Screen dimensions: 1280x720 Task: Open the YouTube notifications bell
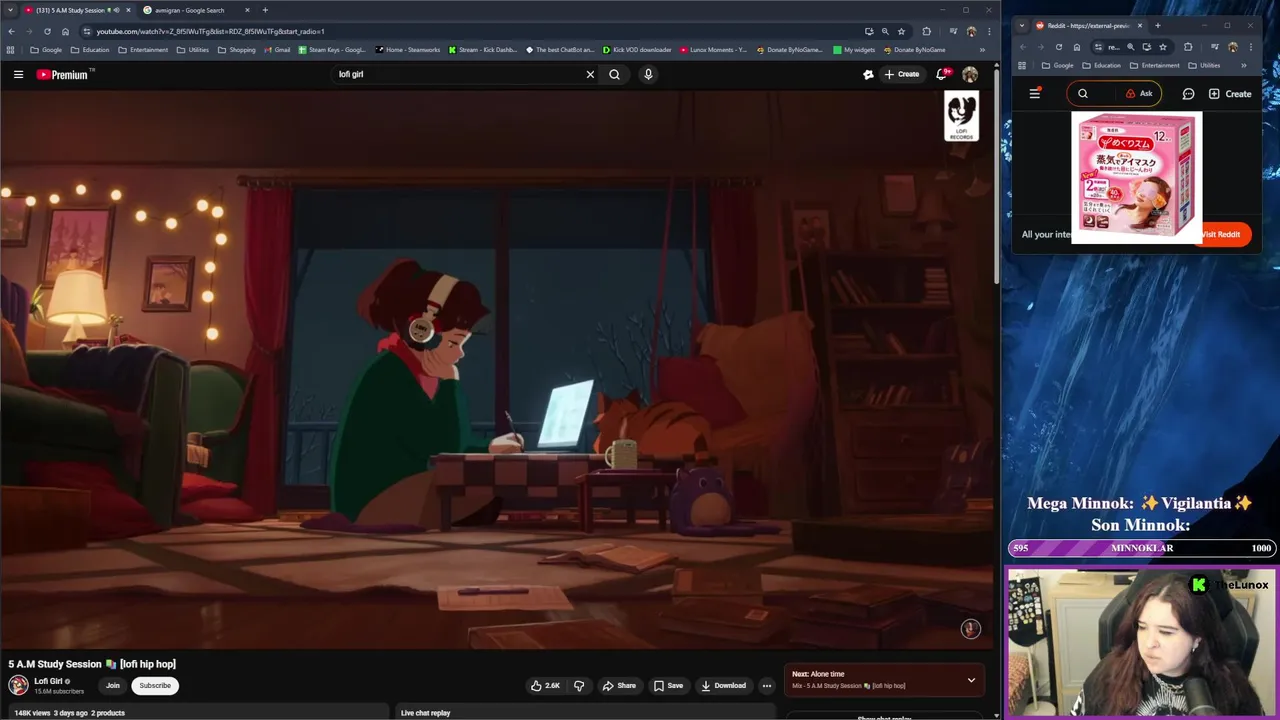(x=943, y=74)
